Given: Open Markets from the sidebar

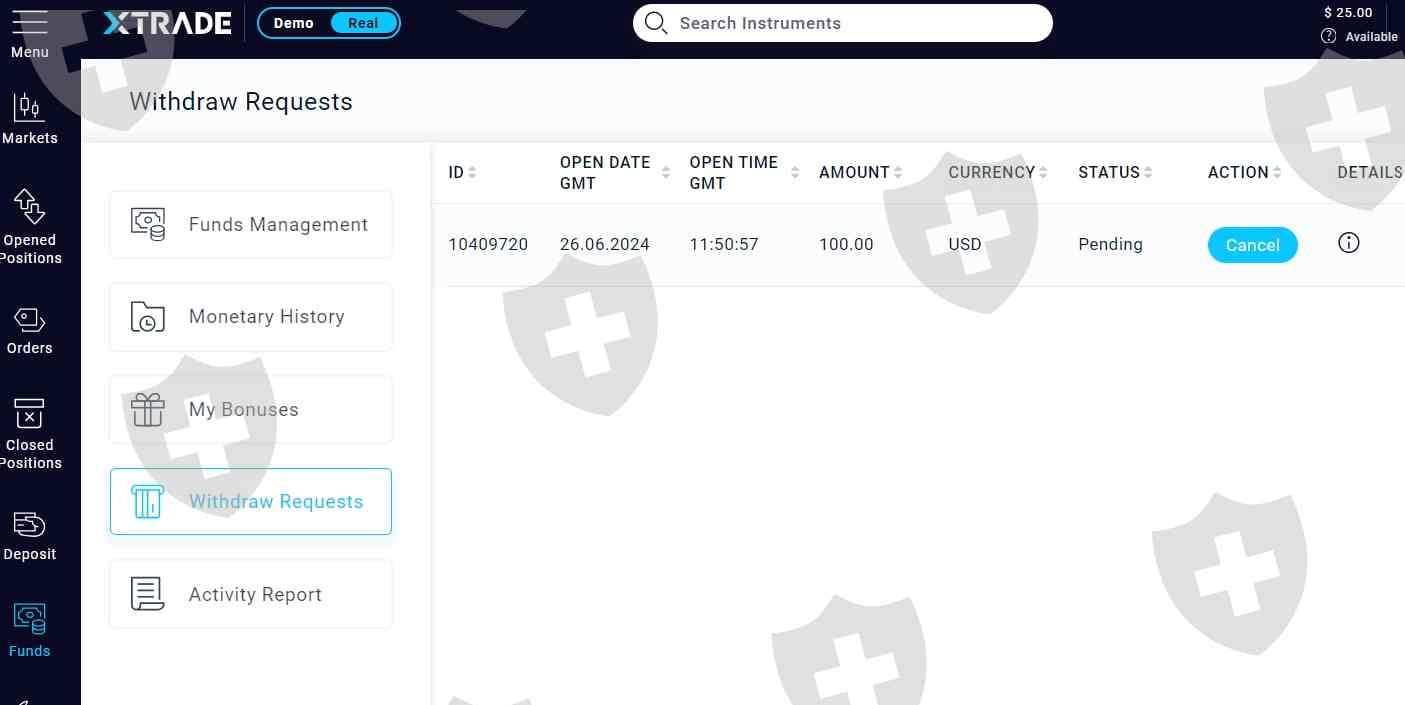Looking at the screenshot, I should tap(29, 117).
